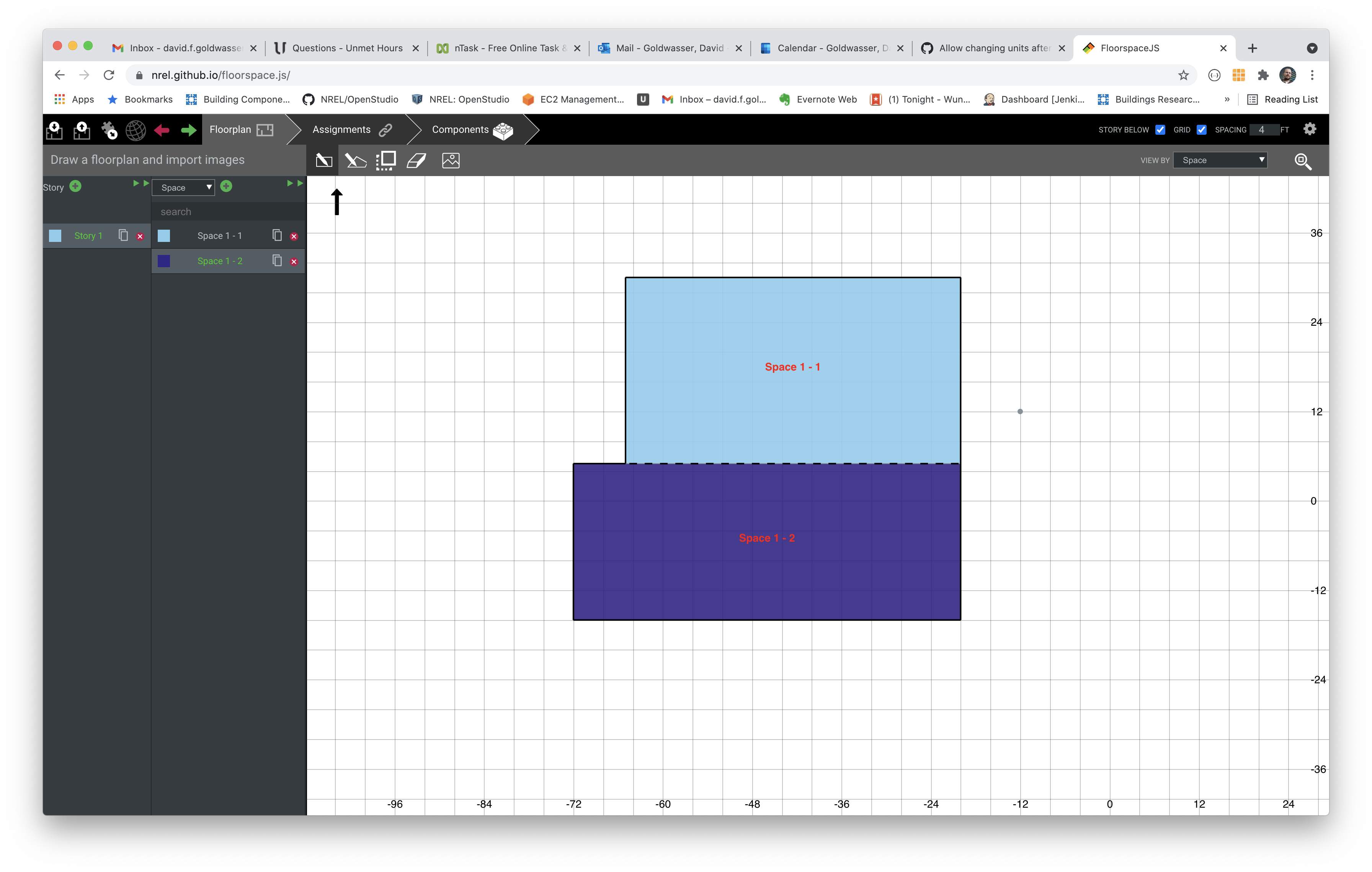Click the dark purple Space 1 - 2 color swatch
1372x872 pixels.
(164, 261)
